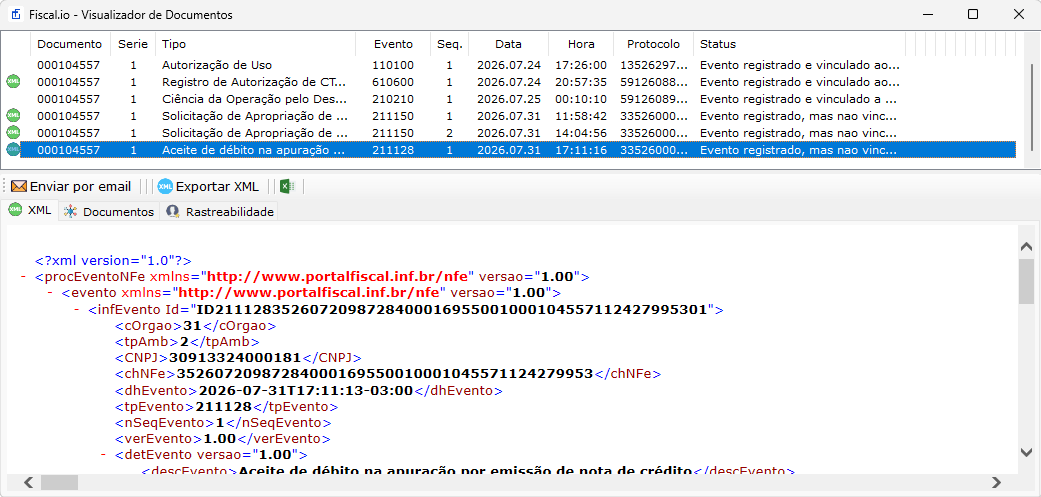The width and height of the screenshot is (1041, 497).
Task: Sort by Data column header
Action: pos(509,44)
